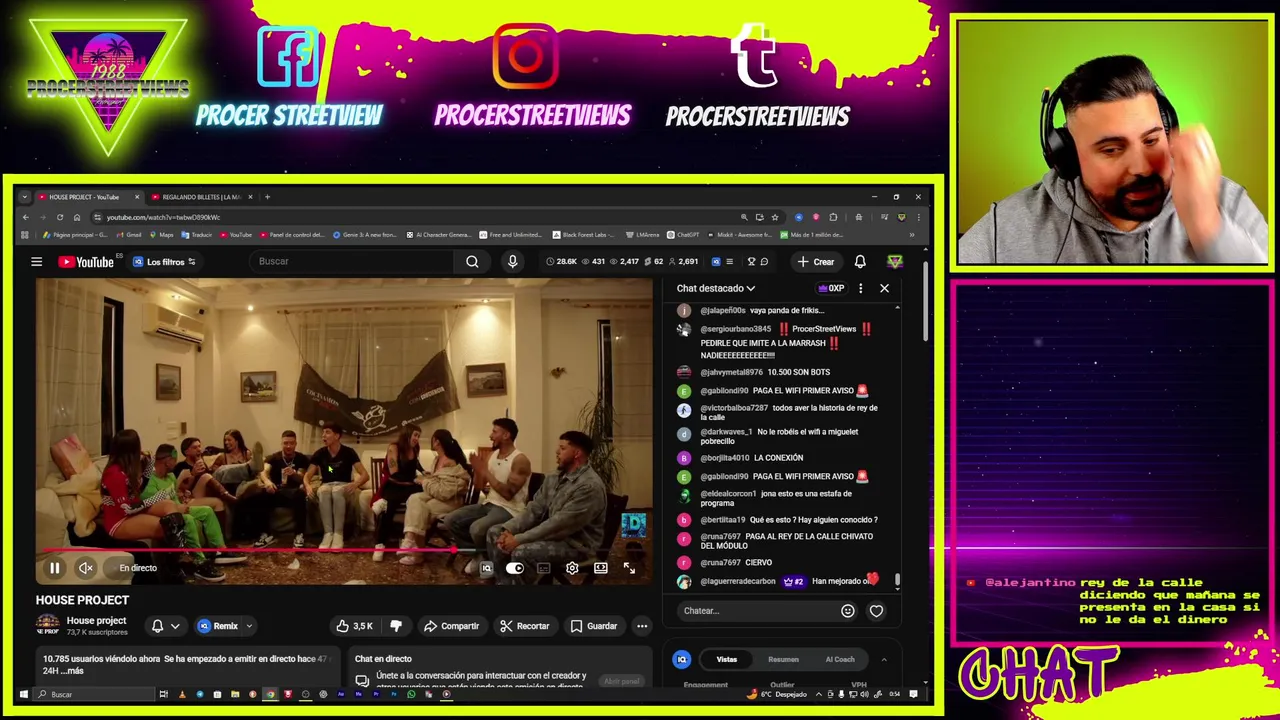Screen dimensions: 1280x720
Task: Open the browser extensions puzzle icon
Action: [833, 217]
